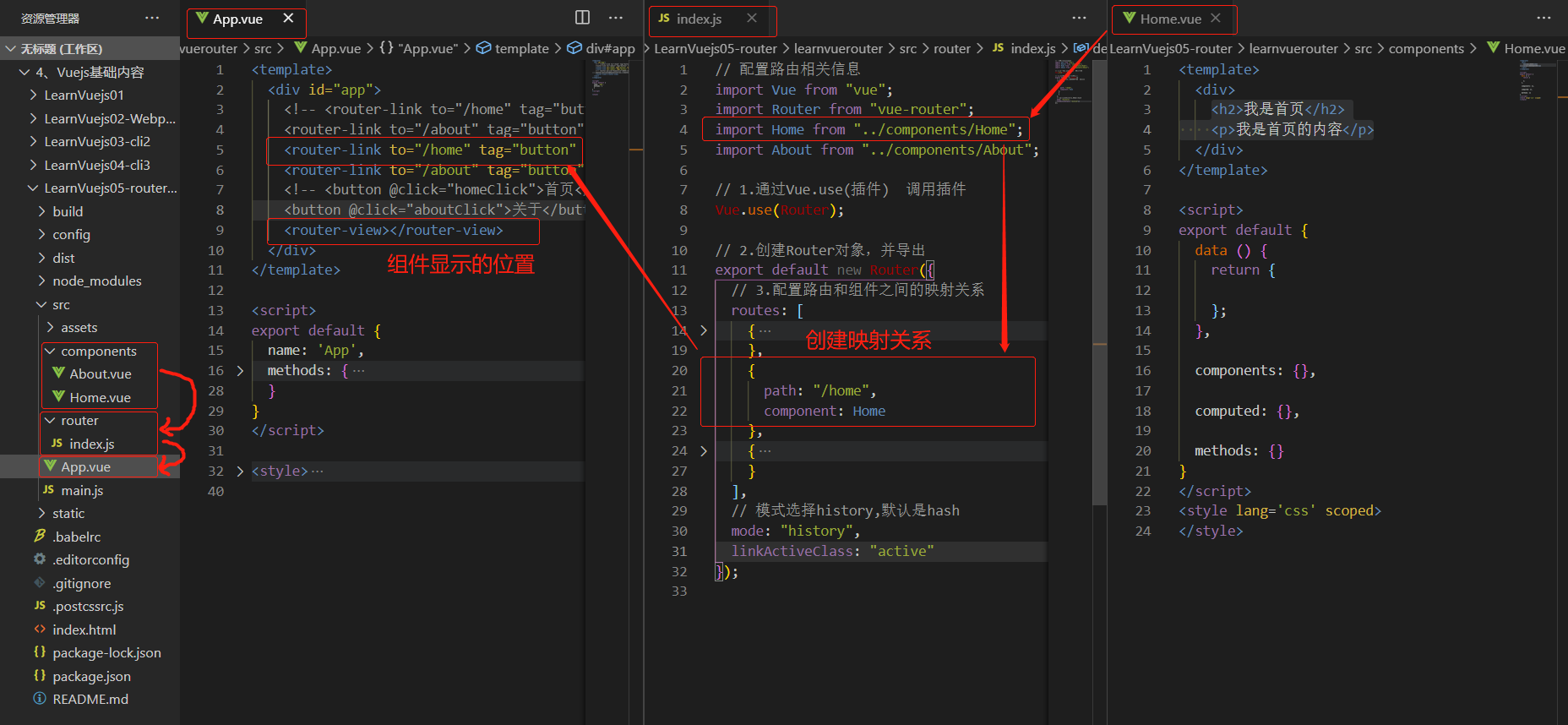Collapse the components folder in explorer
1568x725 pixels.
tap(50, 351)
